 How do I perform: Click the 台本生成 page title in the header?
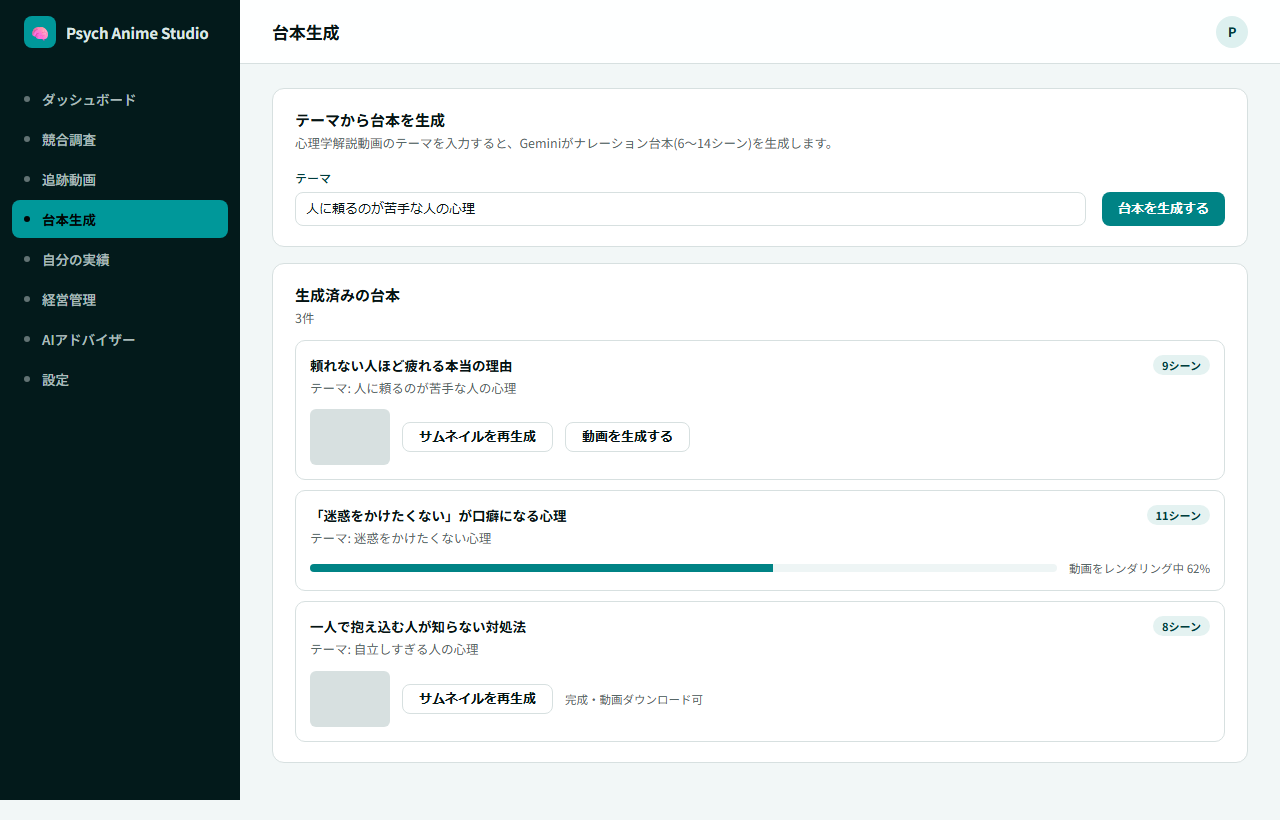(x=305, y=32)
